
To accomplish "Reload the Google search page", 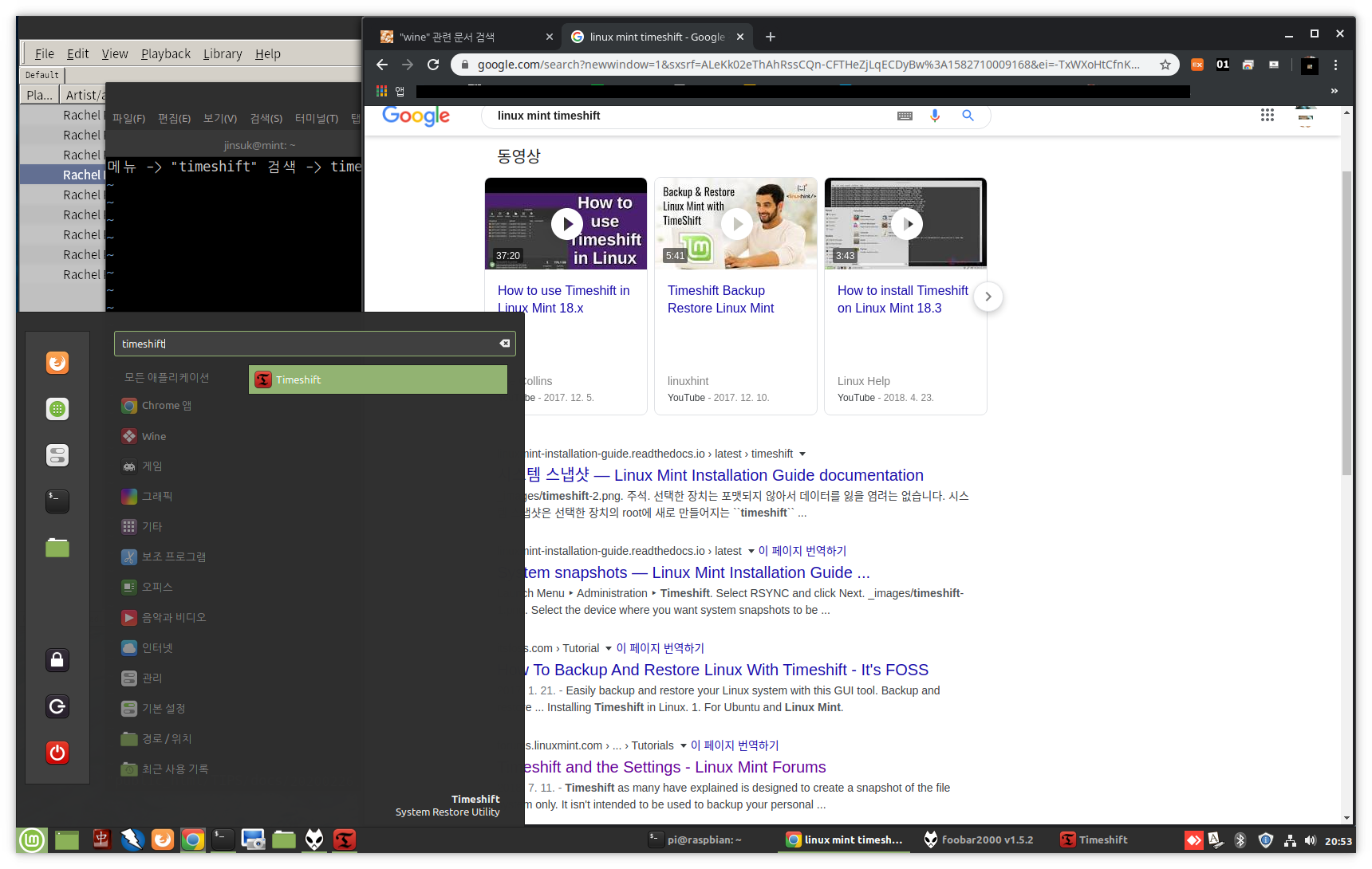I will pos(433,65).
